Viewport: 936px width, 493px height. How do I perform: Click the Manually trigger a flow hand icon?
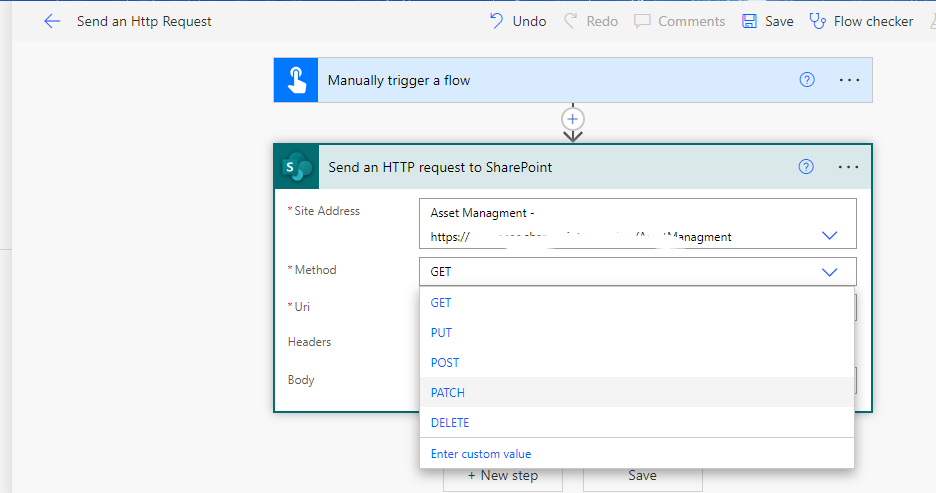296,80
